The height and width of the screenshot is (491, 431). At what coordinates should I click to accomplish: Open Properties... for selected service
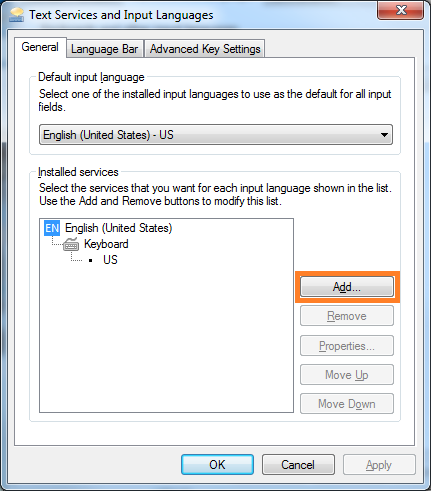tap(347, 346)
